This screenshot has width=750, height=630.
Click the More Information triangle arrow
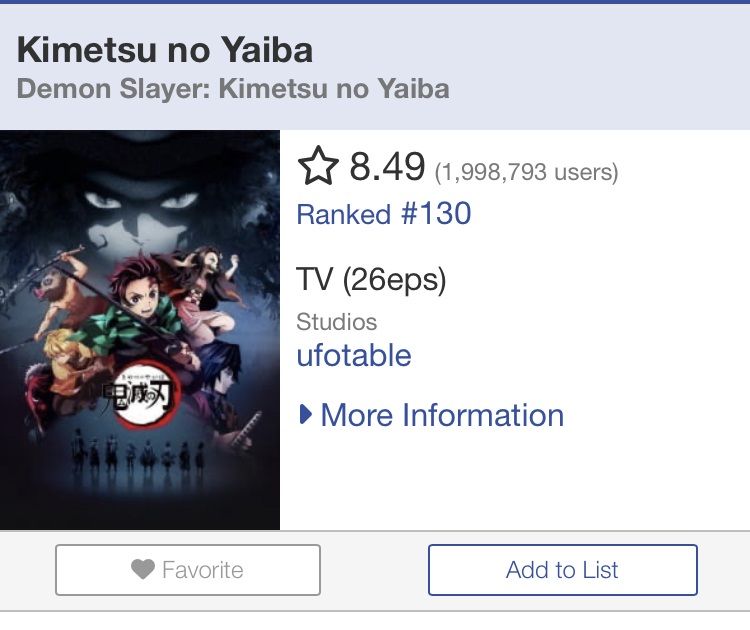click(x=306, y=415)
